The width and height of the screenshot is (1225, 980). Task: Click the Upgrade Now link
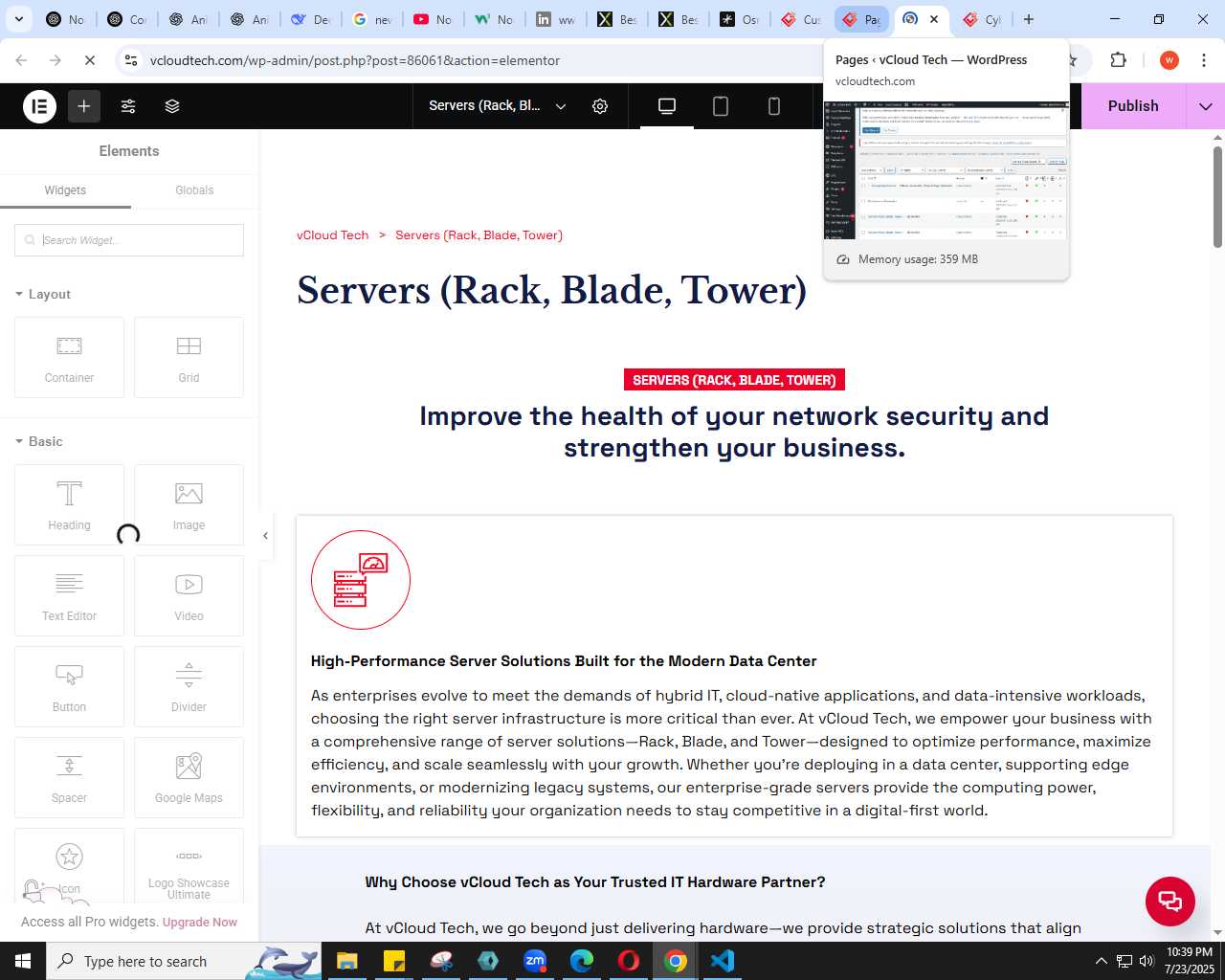pos(200,923)
